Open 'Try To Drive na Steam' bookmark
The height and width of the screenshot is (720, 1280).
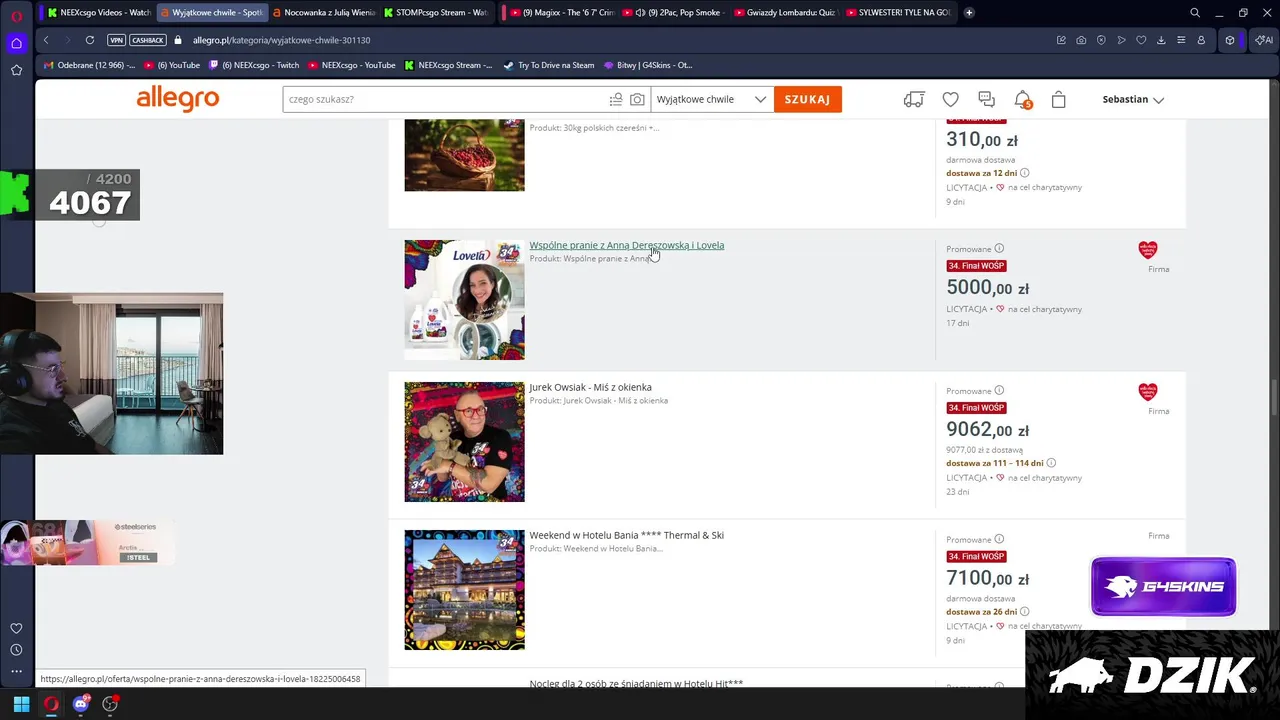click(549, 65)
